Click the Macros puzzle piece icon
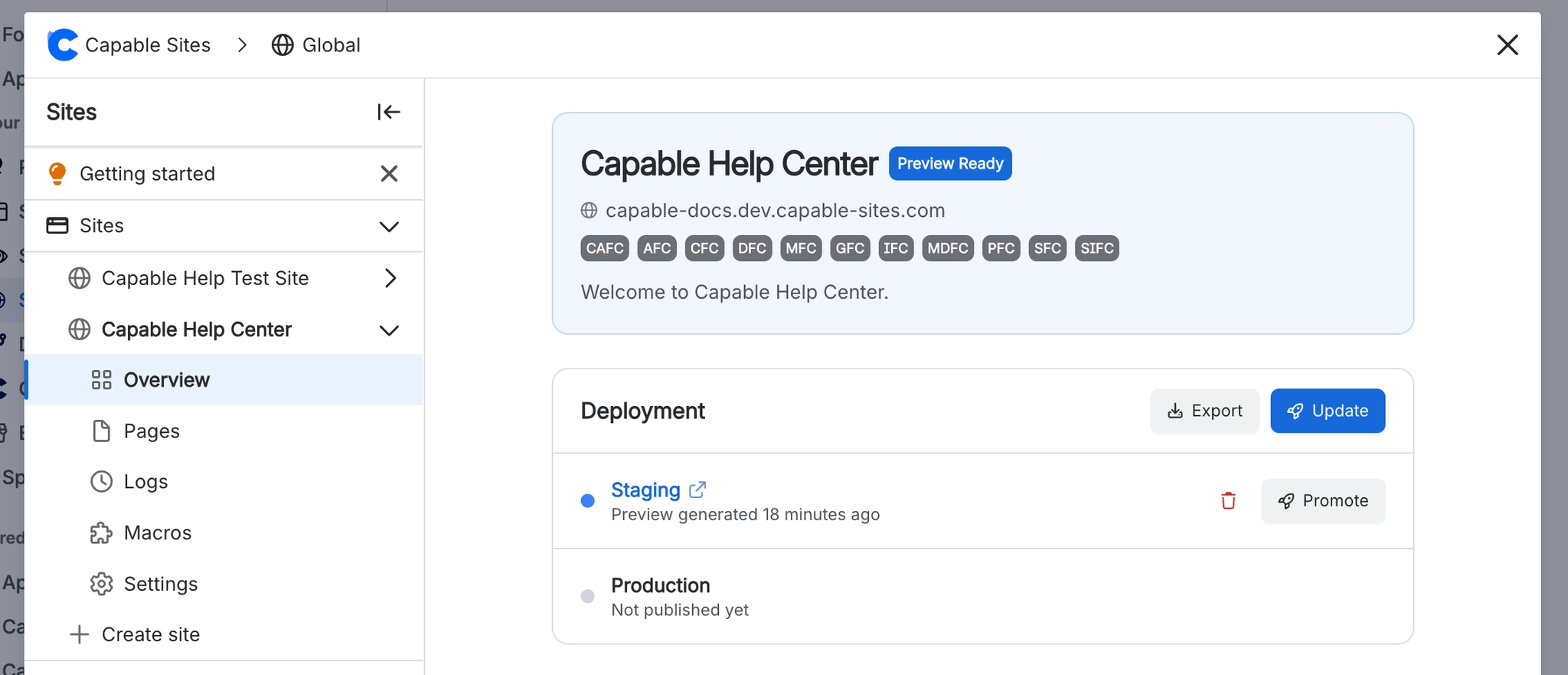 point(102,533)
